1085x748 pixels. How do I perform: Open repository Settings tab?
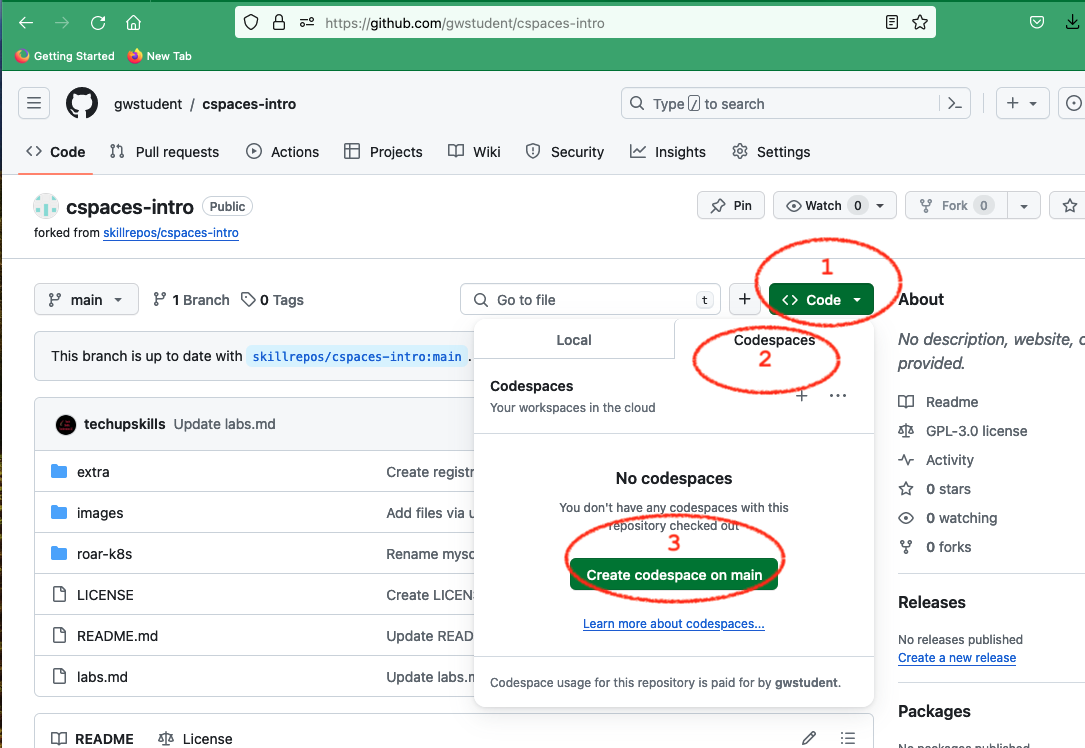click(x=771, y=152)
